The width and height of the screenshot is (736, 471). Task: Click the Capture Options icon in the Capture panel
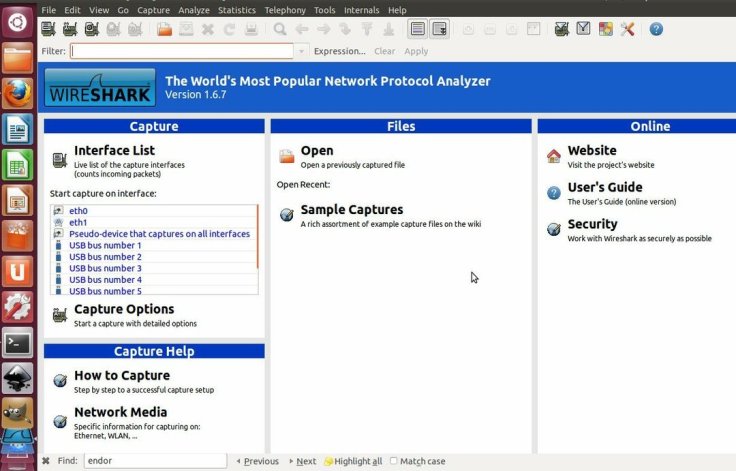point(60,315)
